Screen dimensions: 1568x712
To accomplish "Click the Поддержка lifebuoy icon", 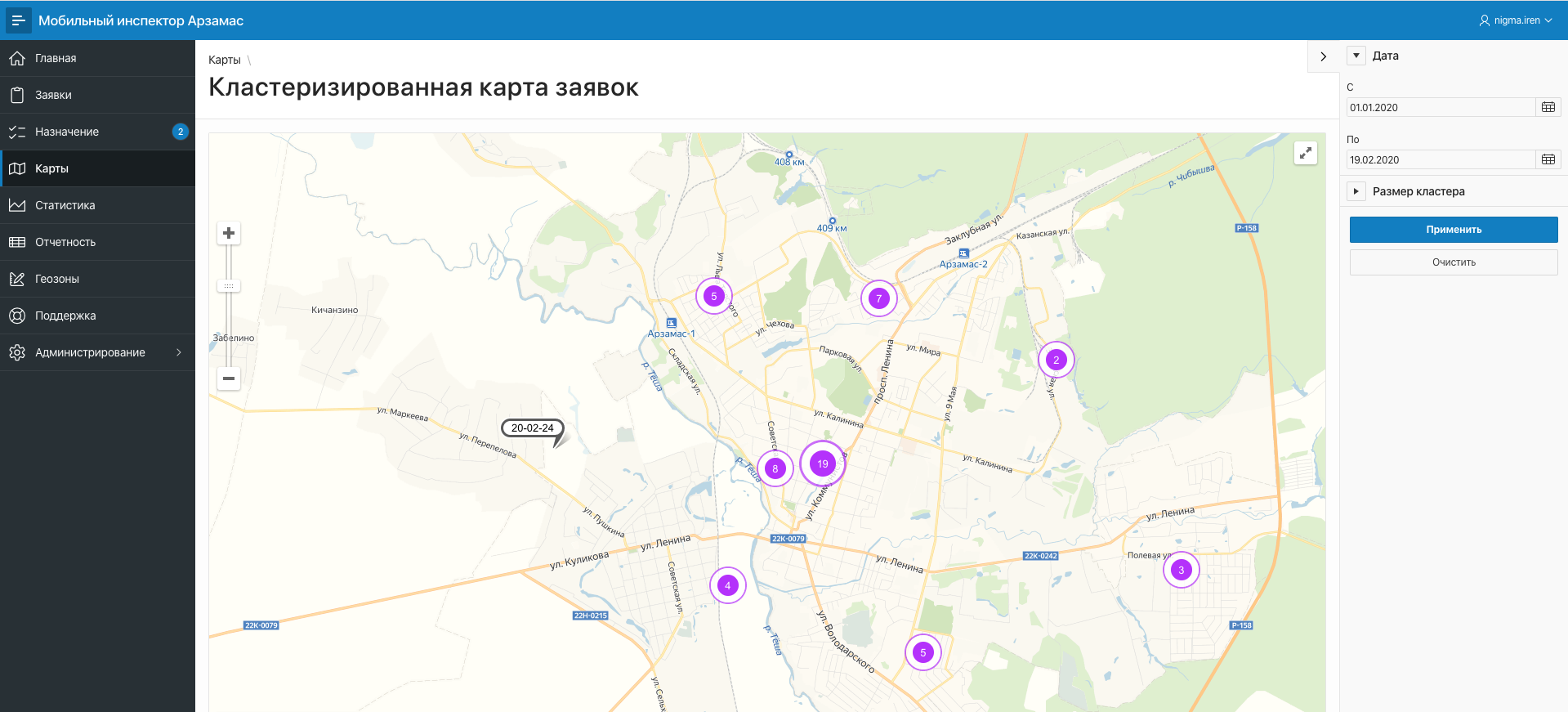I will (17, 316).
